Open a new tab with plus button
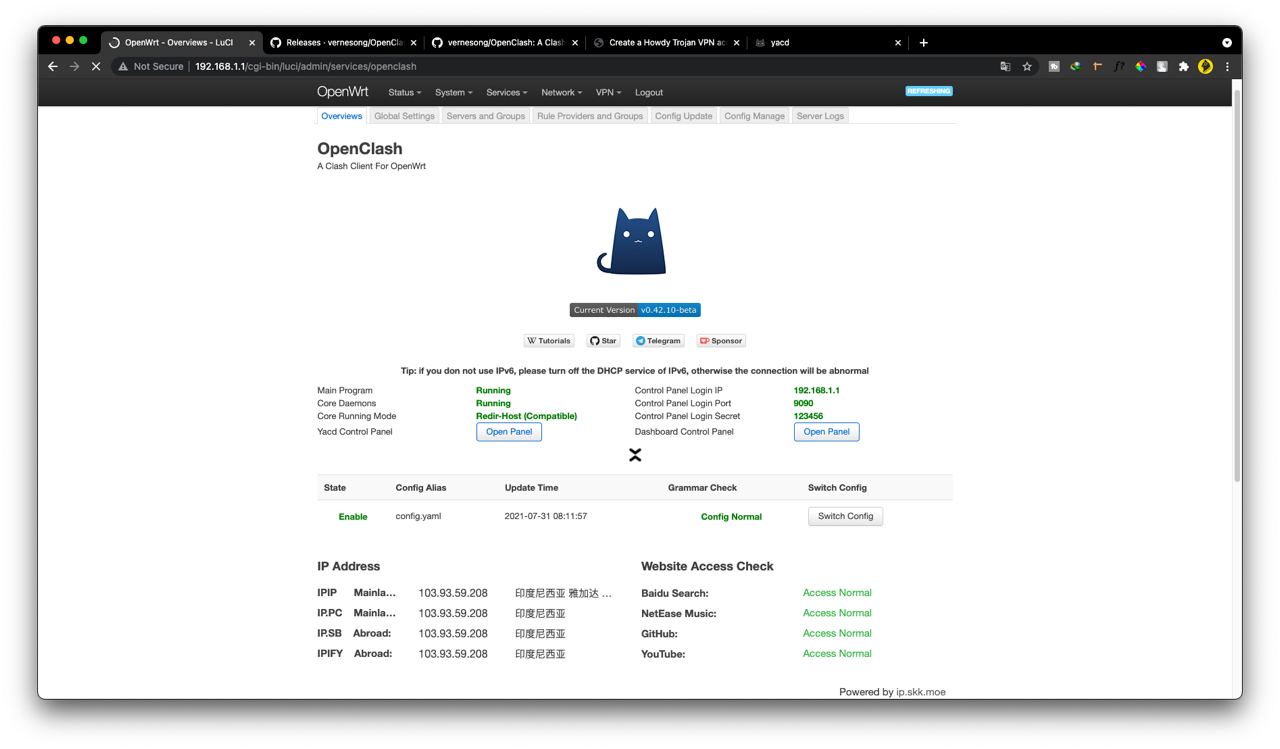This screenshot has width=1280, height=749. click(x=923, y=43)
